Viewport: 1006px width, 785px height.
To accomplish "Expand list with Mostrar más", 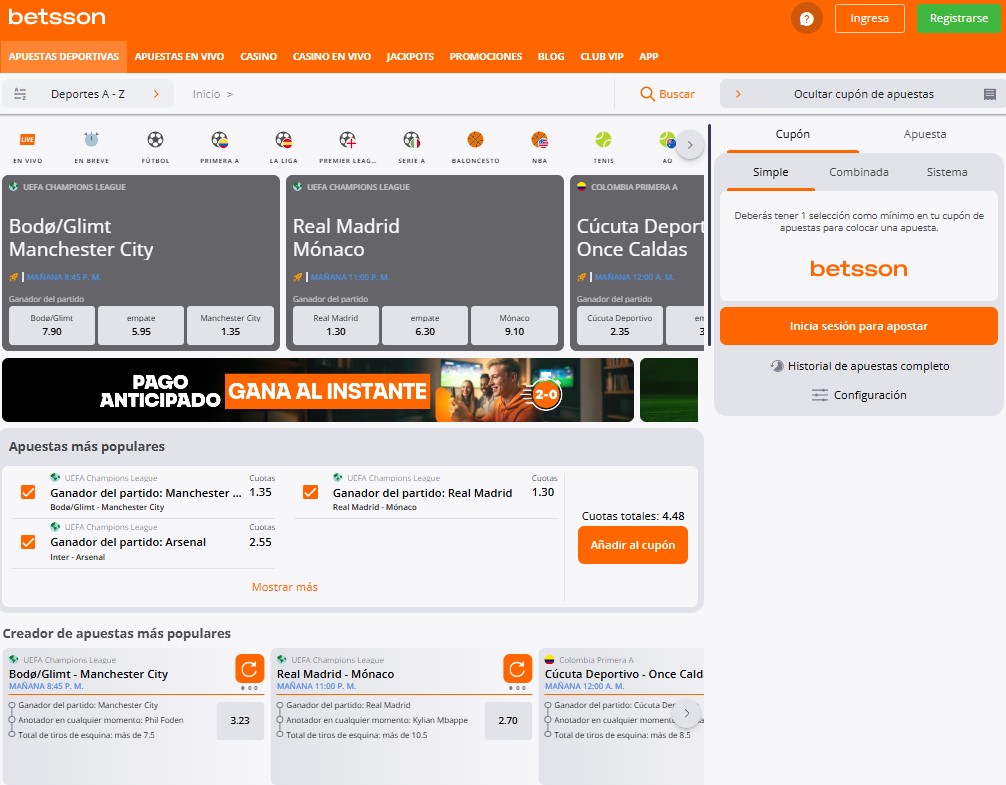I will click(284, 587).
